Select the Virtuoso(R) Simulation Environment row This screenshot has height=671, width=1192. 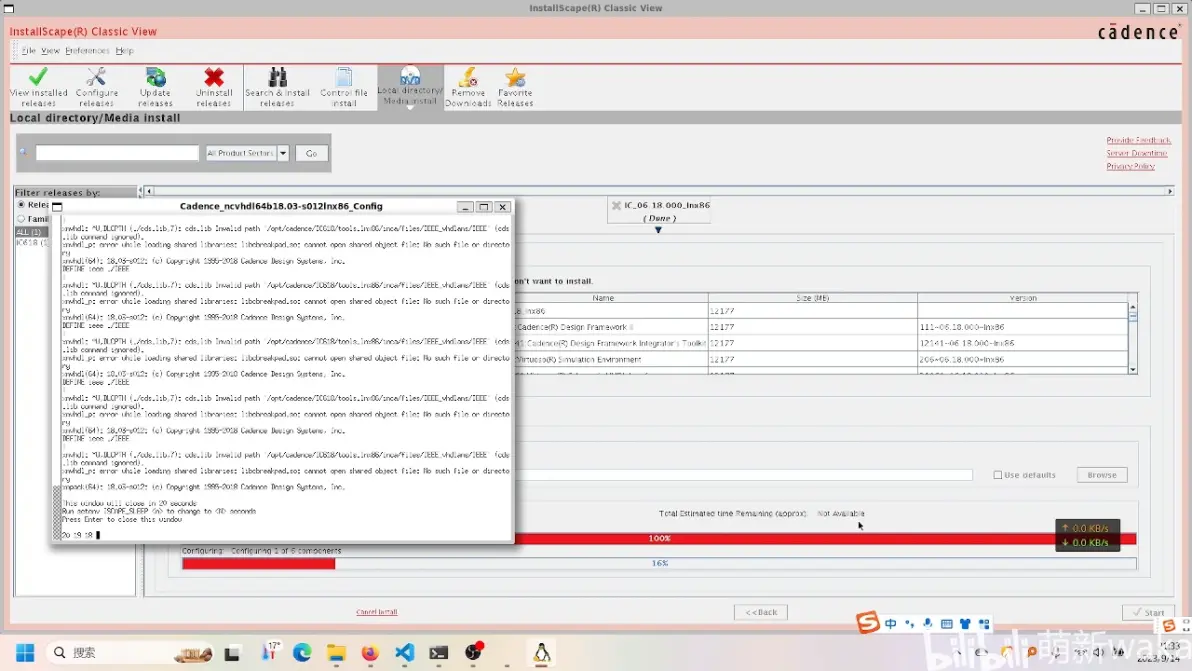coord(821,359)
